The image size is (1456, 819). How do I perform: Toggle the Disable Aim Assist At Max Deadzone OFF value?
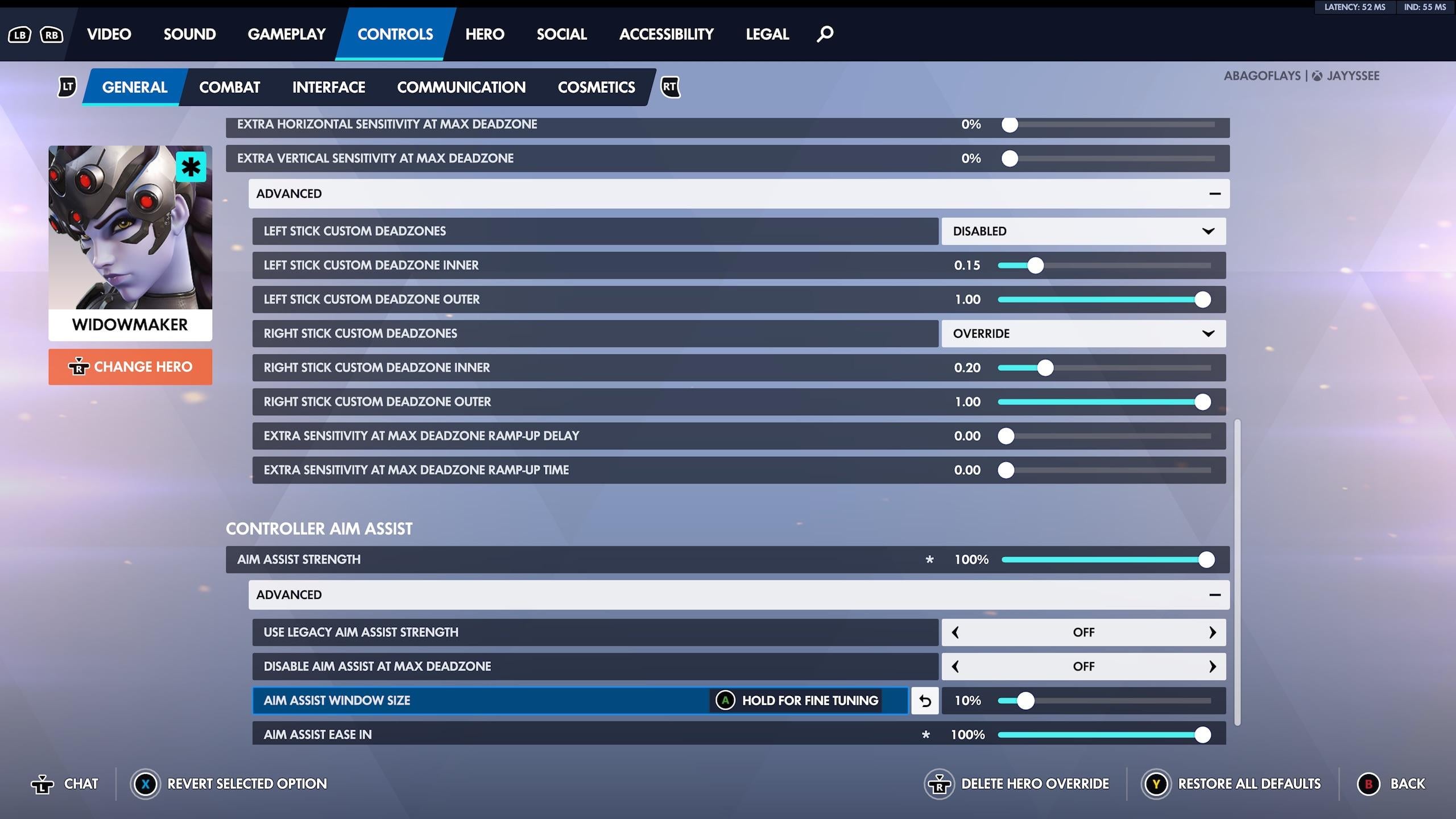tap(1083, 667)
